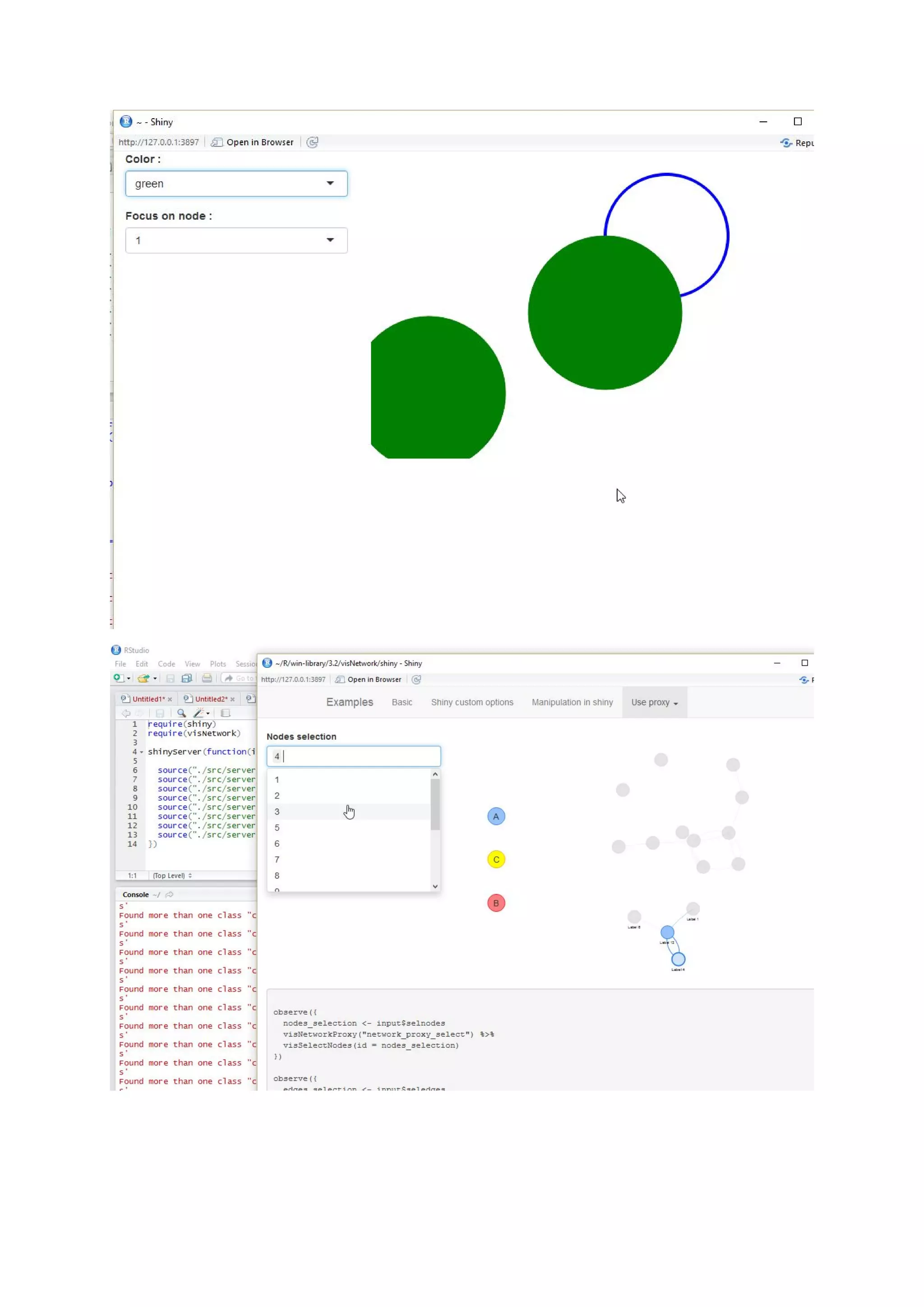Select option 8 in nodes list
The height and width of the screenshot is (1307, 924).
pos(349,876)
